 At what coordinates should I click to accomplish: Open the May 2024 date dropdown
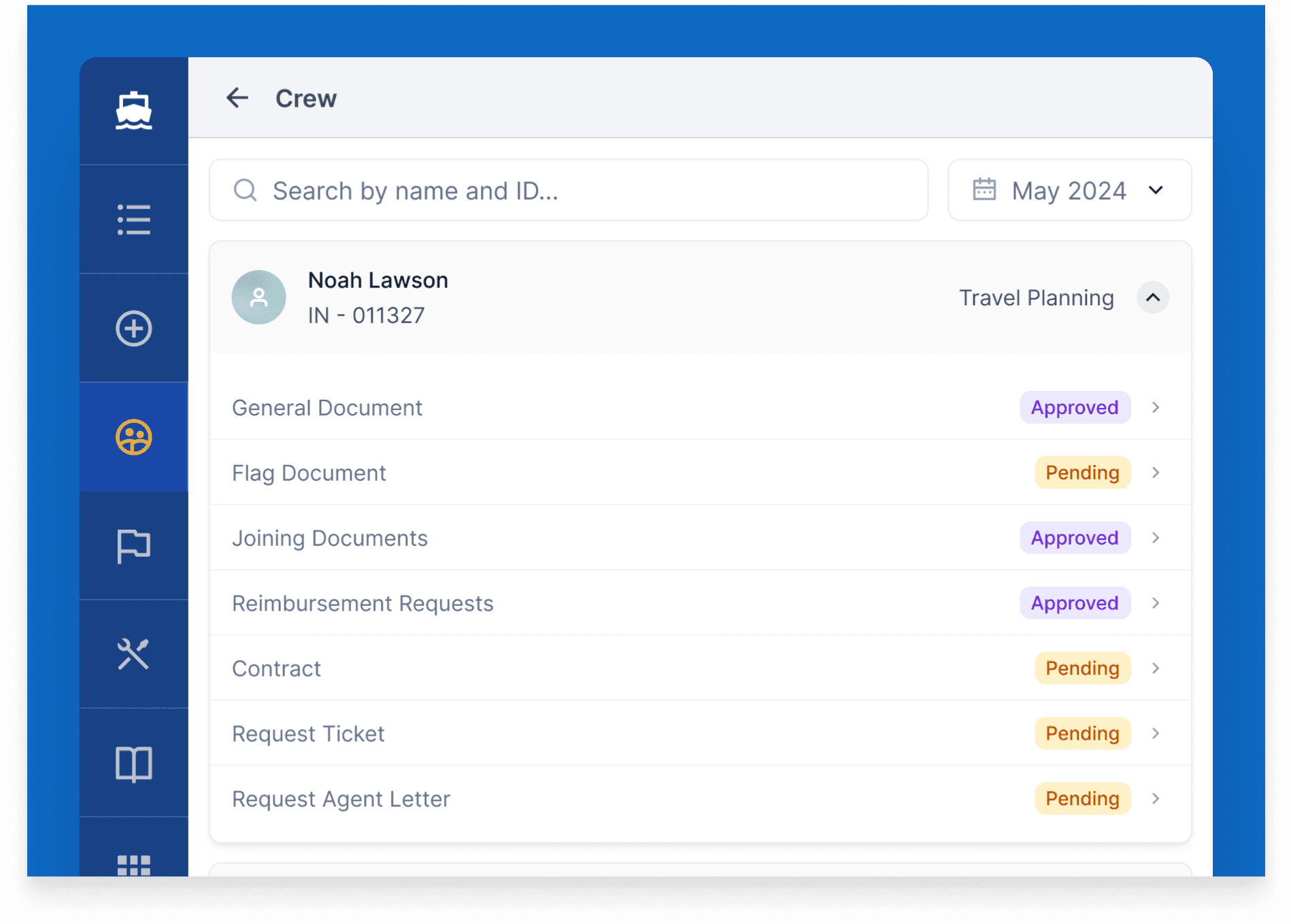coord(1069,190)
